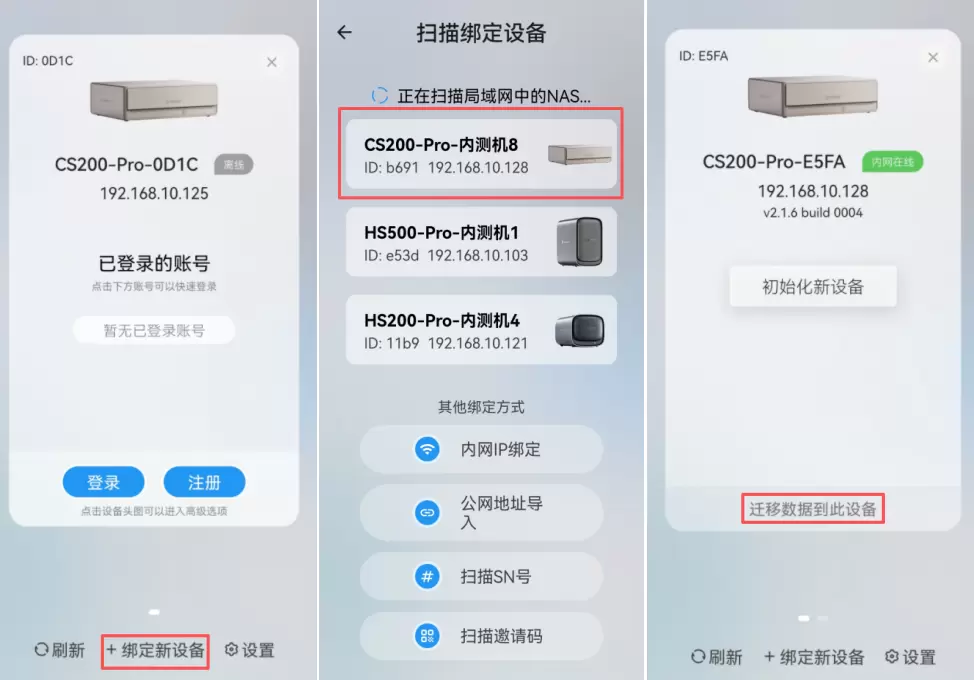Tap the CS200-Pro-0D1C device image
Viewport: 974px width, 680px height.
(x=154, y=99)
